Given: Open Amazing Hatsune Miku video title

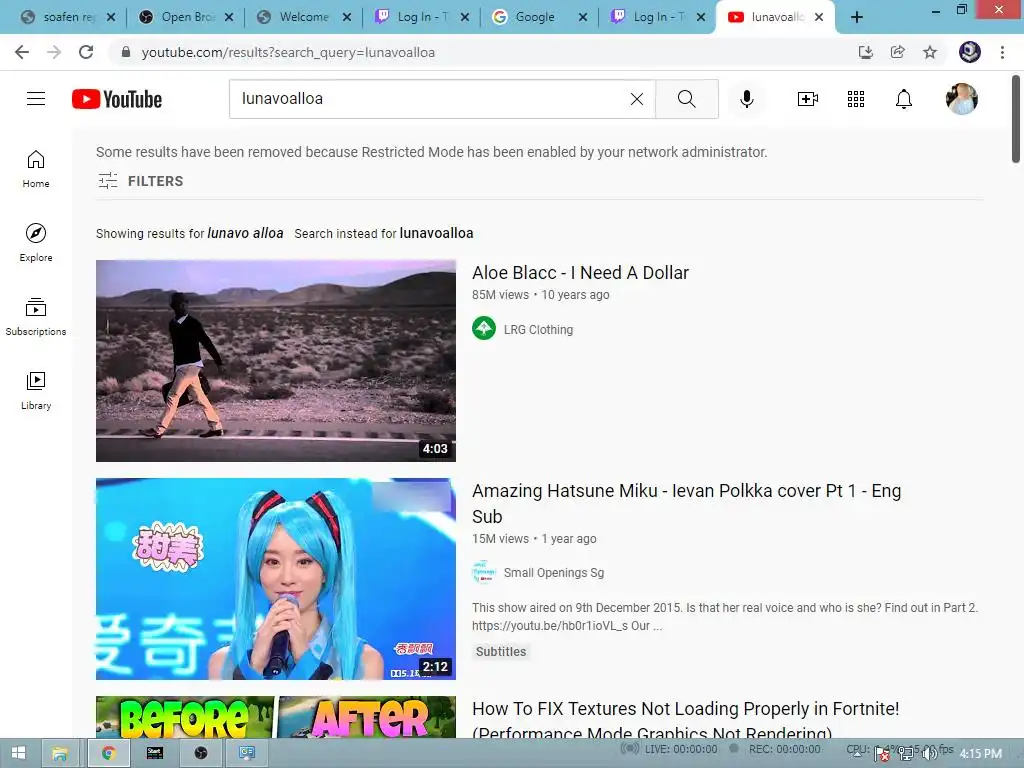Looking at the screenshot, I should click(x=686, y=504).
